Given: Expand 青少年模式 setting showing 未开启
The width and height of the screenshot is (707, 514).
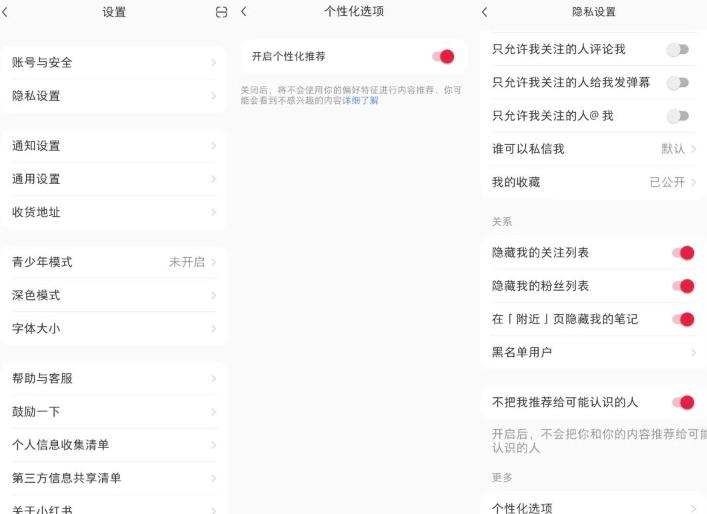Looking at the screenshot, I should coord(192,262).
